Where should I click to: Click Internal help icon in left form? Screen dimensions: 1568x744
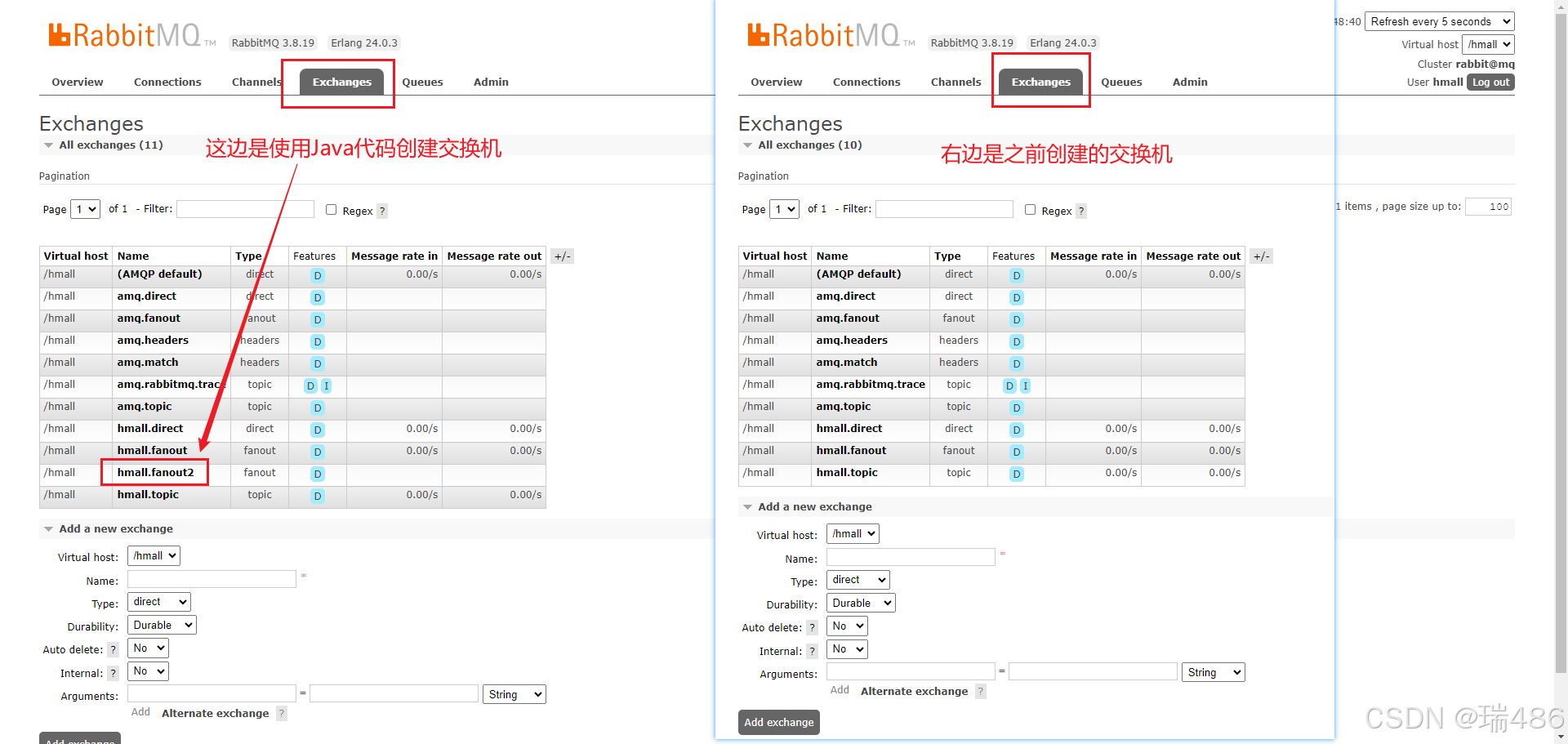click(114, 673)
